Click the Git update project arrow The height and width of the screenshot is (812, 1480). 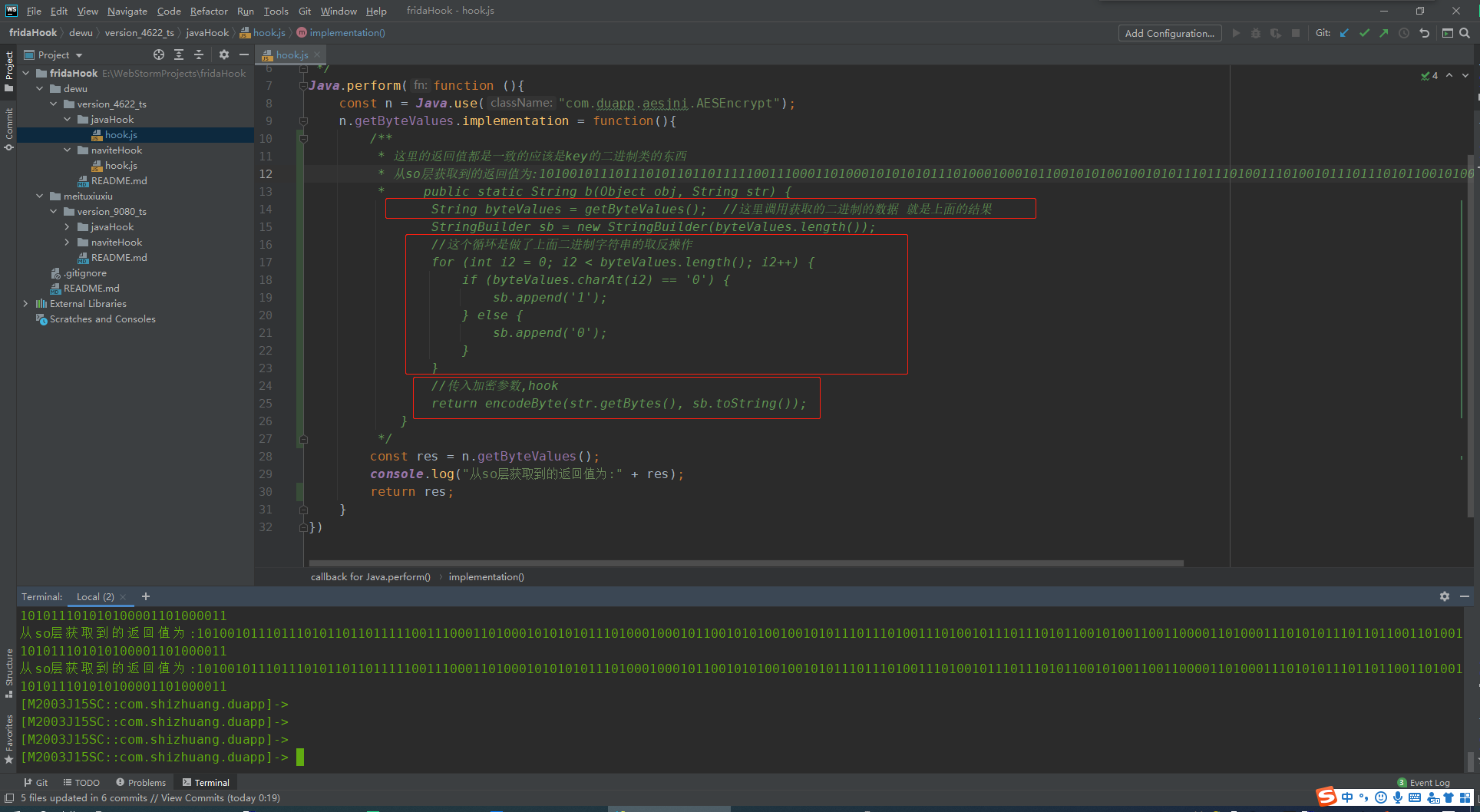tap(1344, 33)
